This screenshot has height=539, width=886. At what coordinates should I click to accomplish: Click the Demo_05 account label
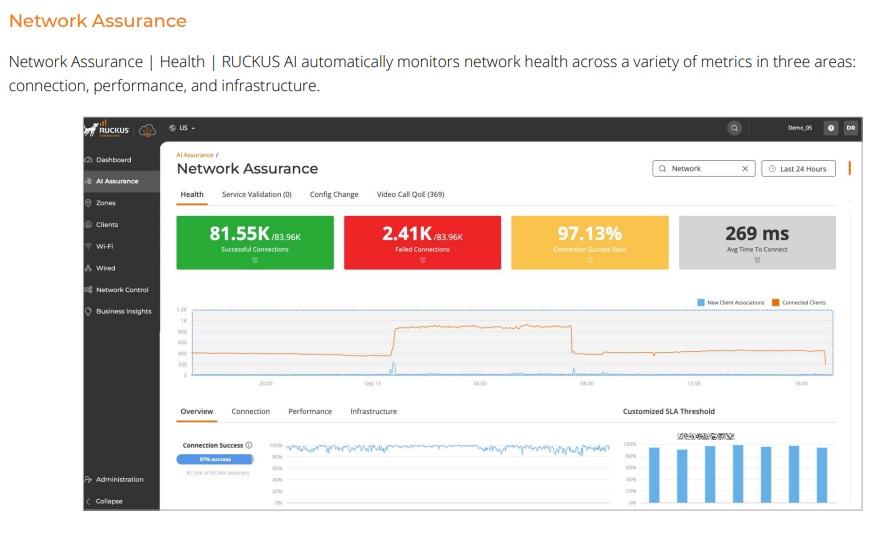click(800, 128)
